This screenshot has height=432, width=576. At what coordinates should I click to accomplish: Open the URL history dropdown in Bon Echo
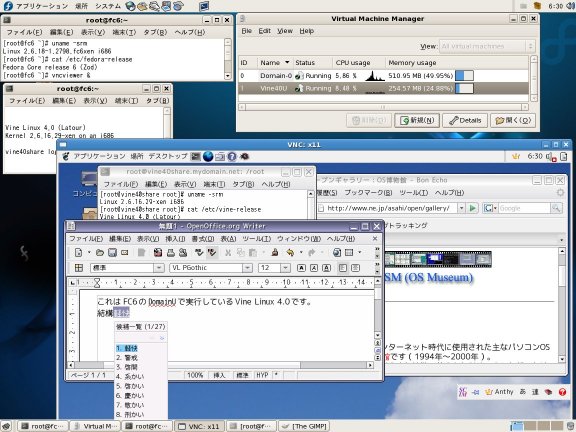click(x=461, y=208)
